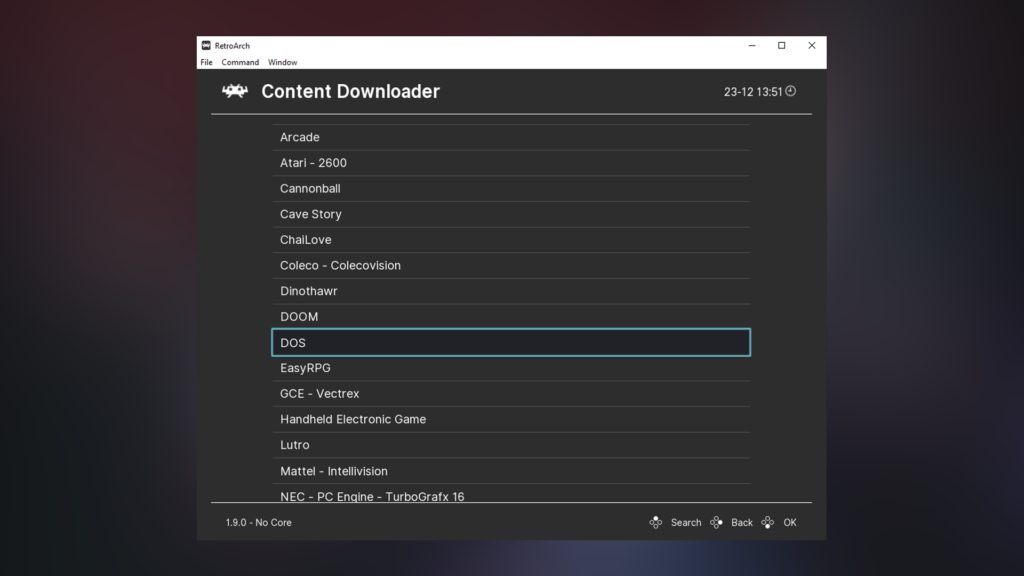
Task: Click the 1.9.0 - No Core status text
Action: tap(259, 522)
